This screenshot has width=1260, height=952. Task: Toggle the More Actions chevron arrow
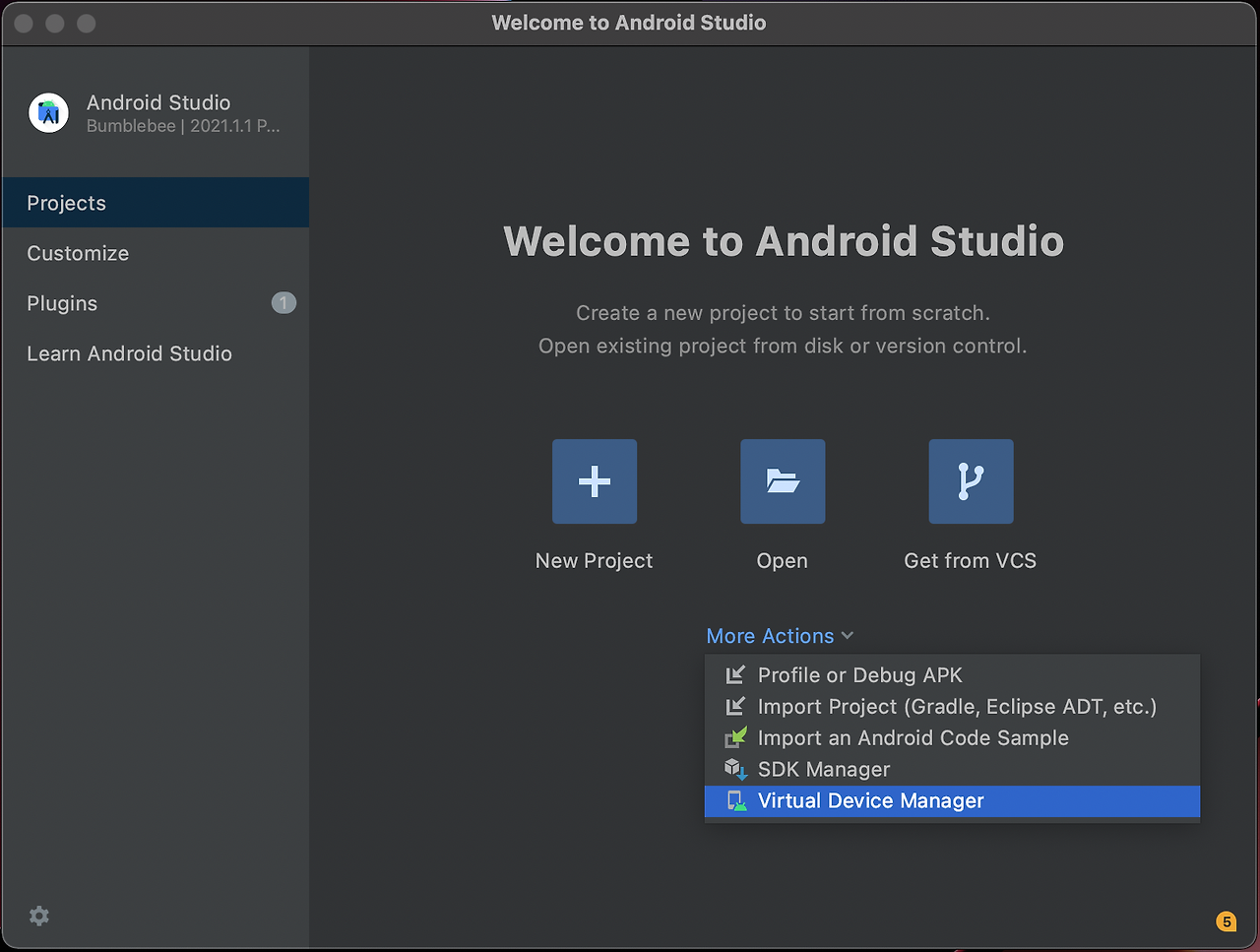click(848, 636)
